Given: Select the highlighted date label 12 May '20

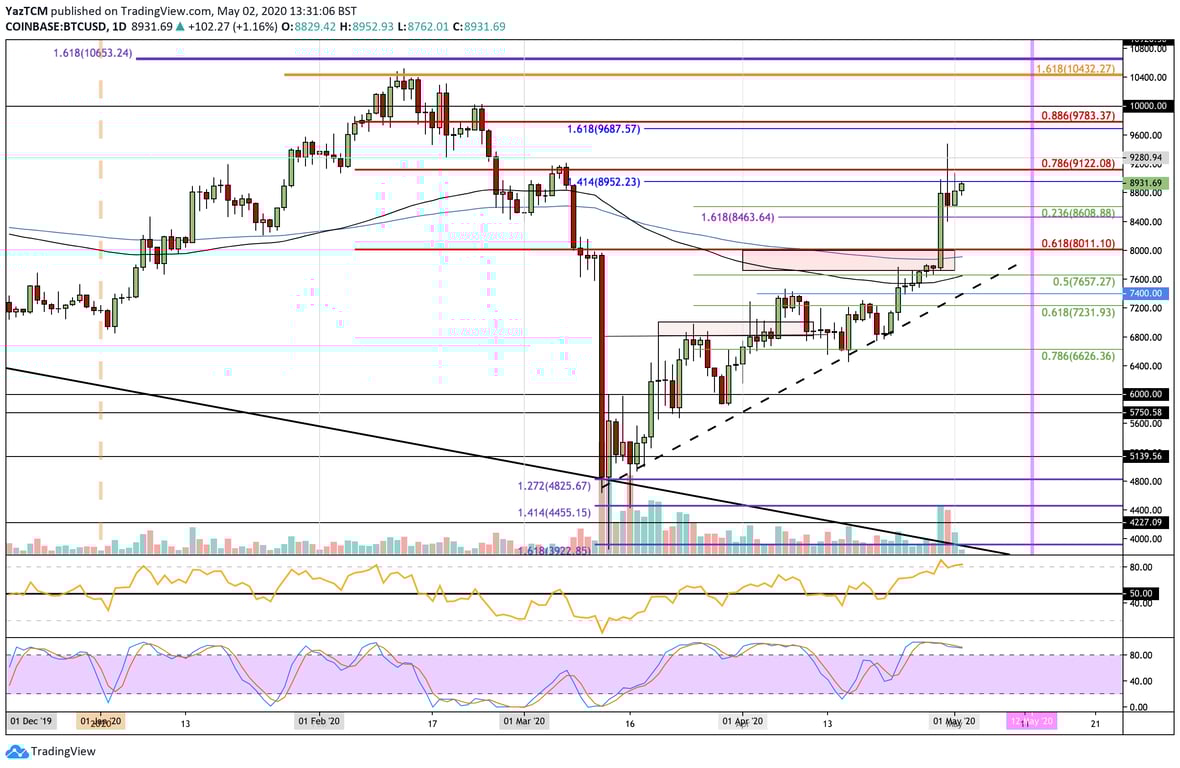Looking at the screenshot, I should (1032, 720).
